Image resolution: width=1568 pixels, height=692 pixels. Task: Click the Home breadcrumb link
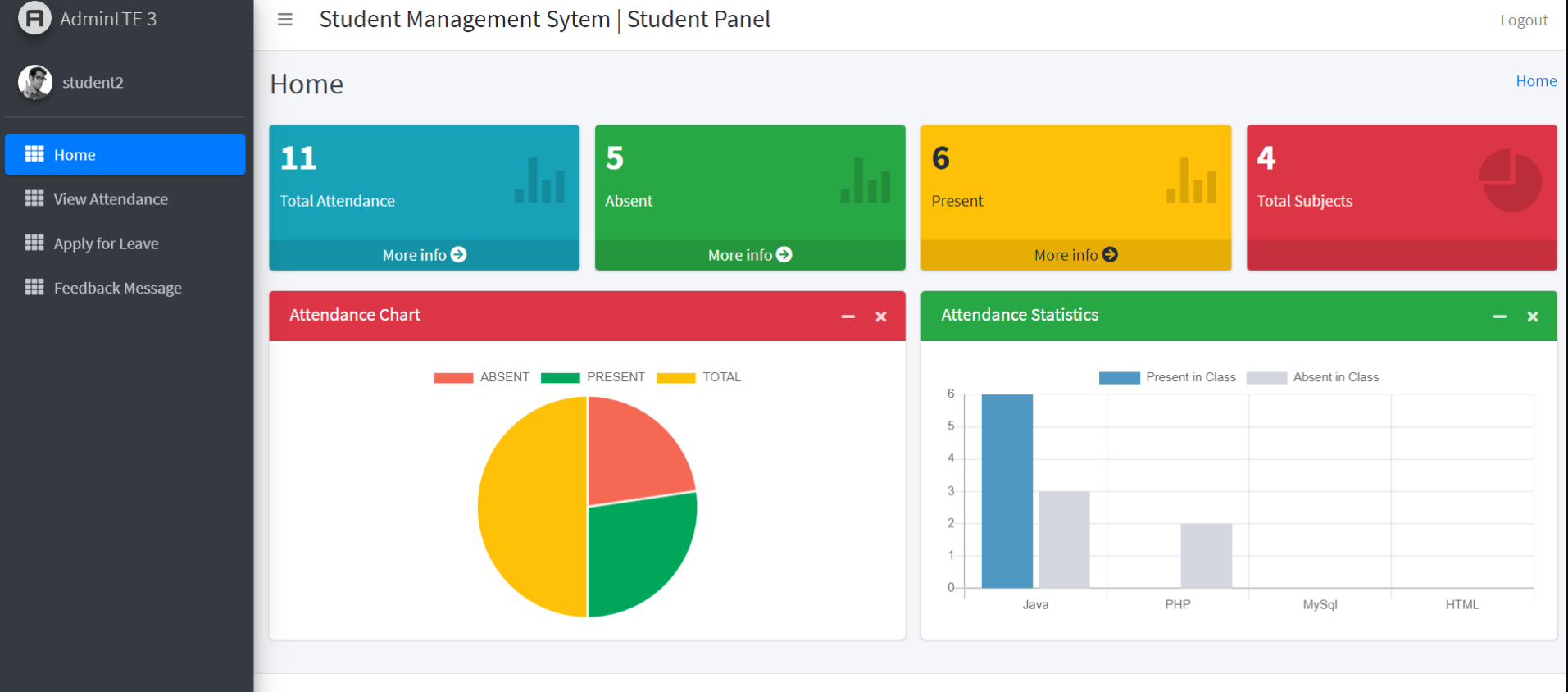click(x=1536, y=81)
